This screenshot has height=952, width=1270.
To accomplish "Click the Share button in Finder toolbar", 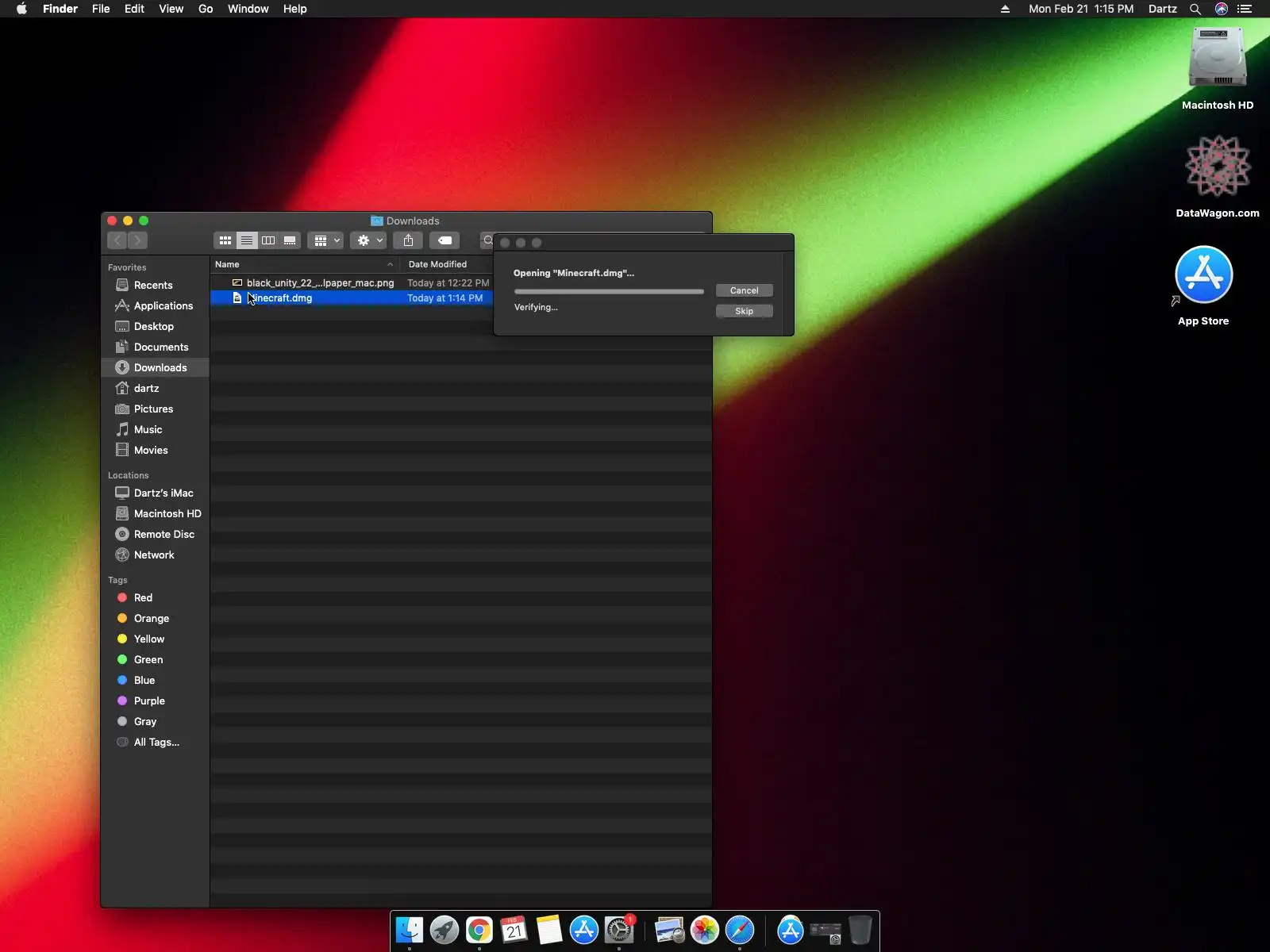I will pyautogui.click(x=408, y=240).
